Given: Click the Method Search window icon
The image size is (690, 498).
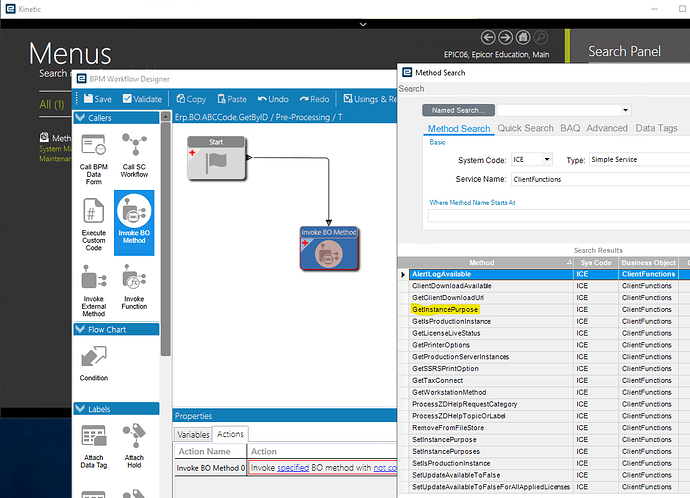Looking at the screenshot, I should [407, 73].
